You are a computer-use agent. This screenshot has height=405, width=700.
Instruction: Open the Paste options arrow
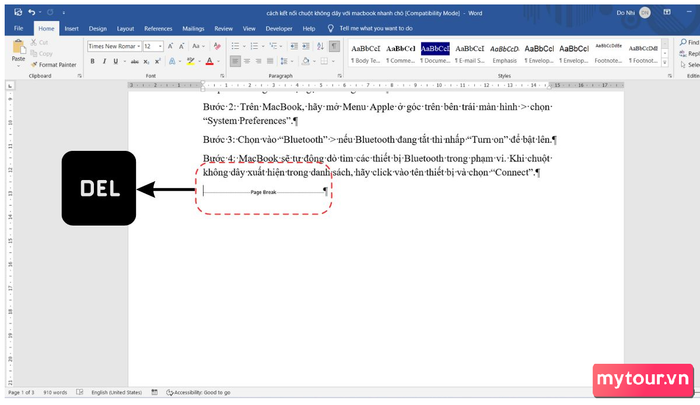point(18,66)
